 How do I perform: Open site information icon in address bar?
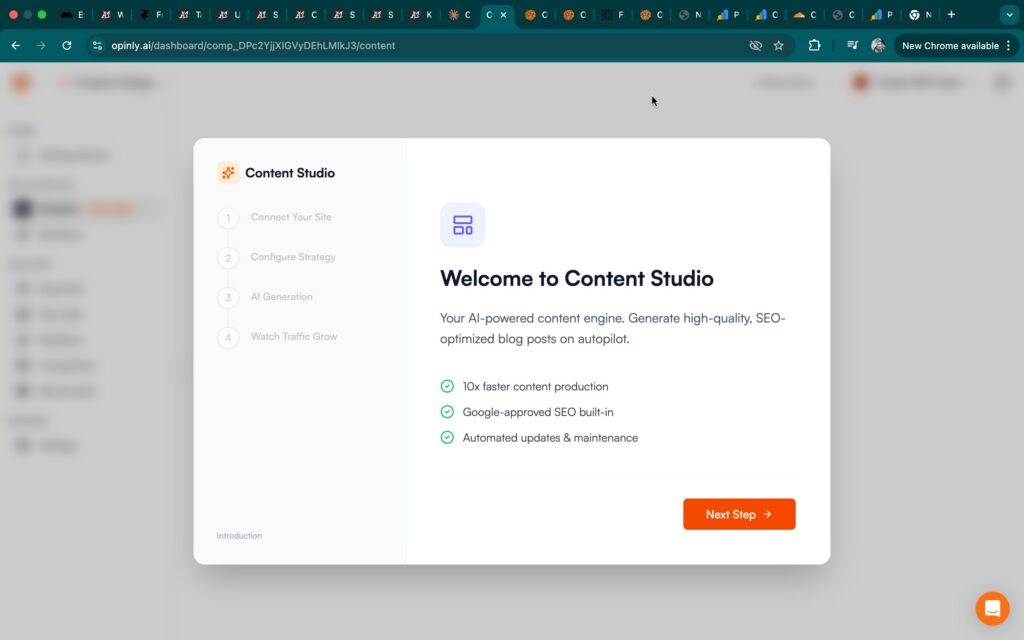tap(97, 46)
